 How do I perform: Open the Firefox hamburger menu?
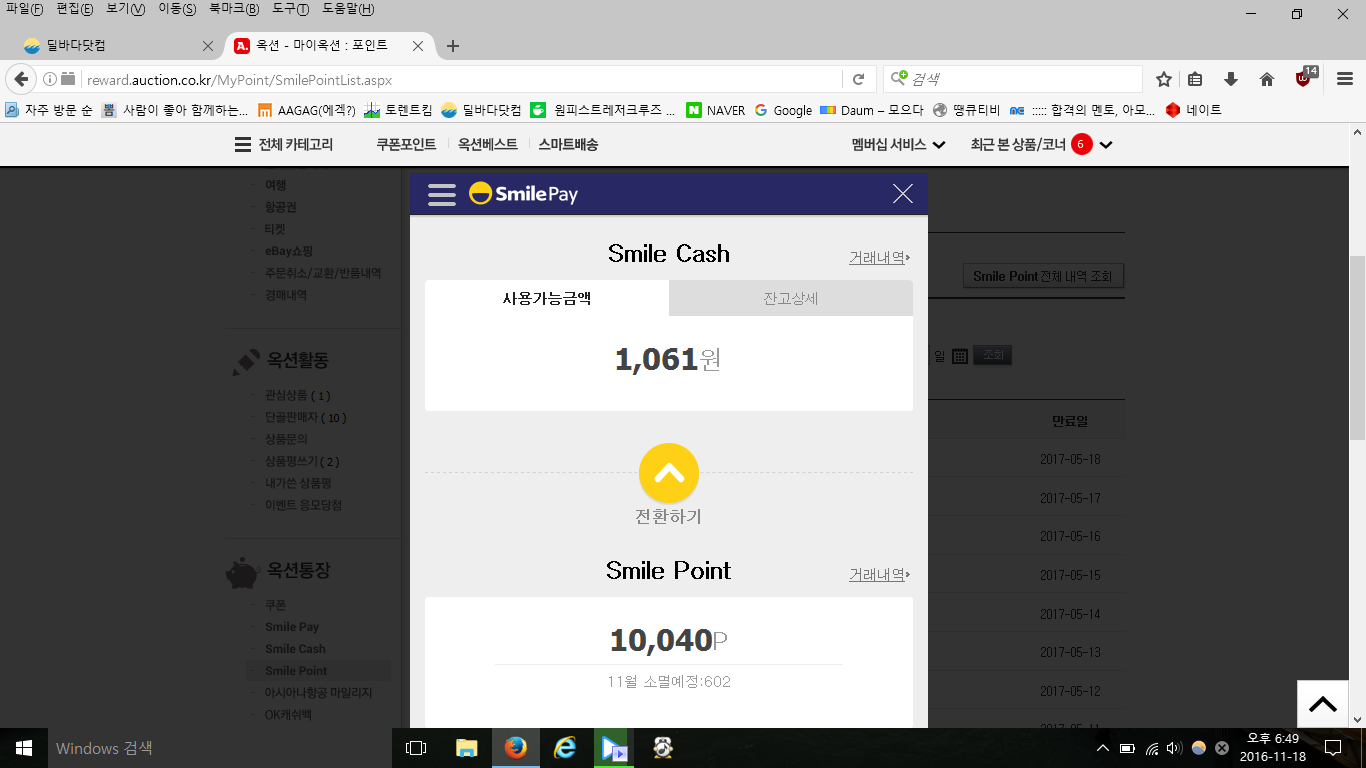click(1344, 79)
